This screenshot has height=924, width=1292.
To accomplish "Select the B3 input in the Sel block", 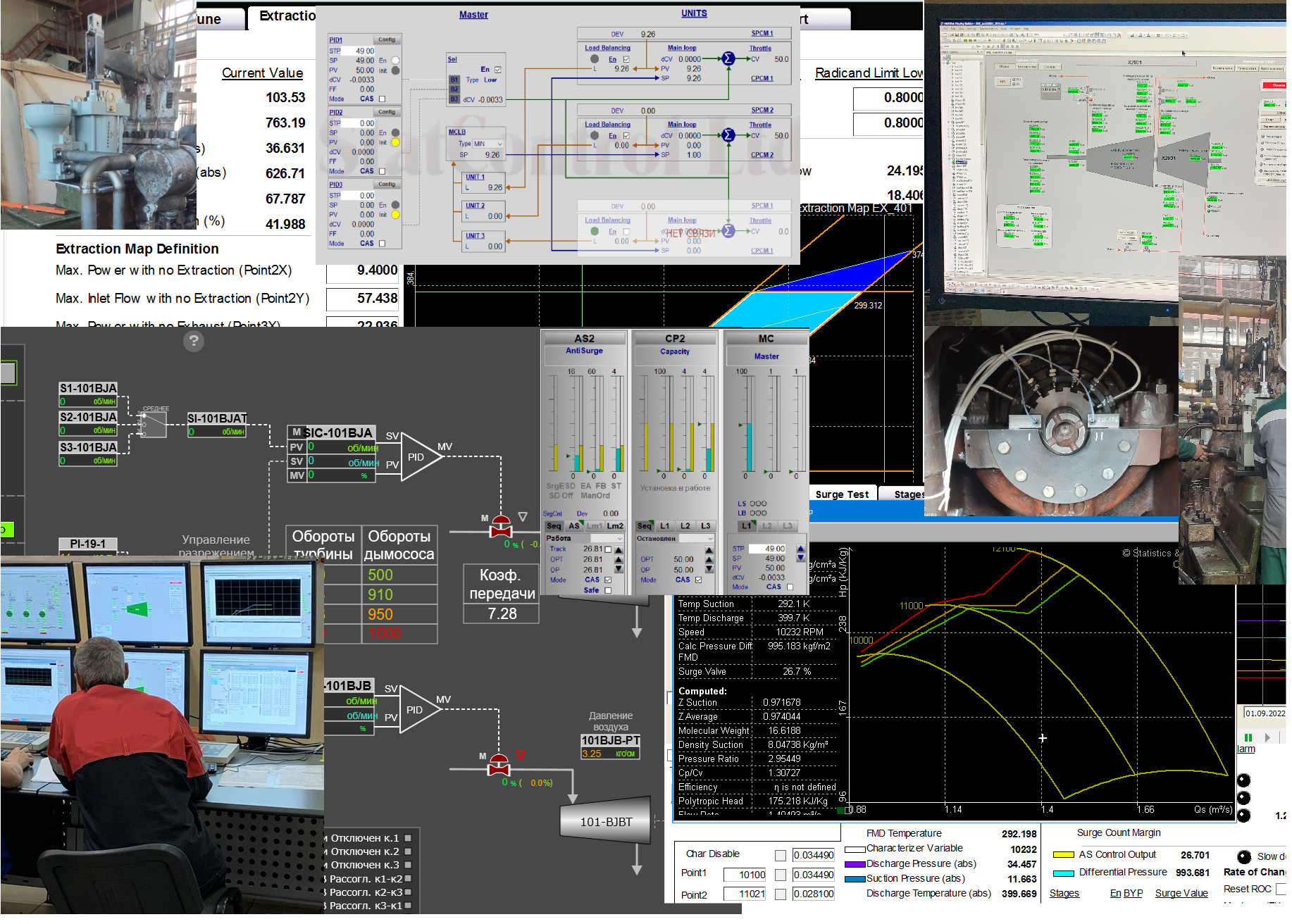I will 454,99.
